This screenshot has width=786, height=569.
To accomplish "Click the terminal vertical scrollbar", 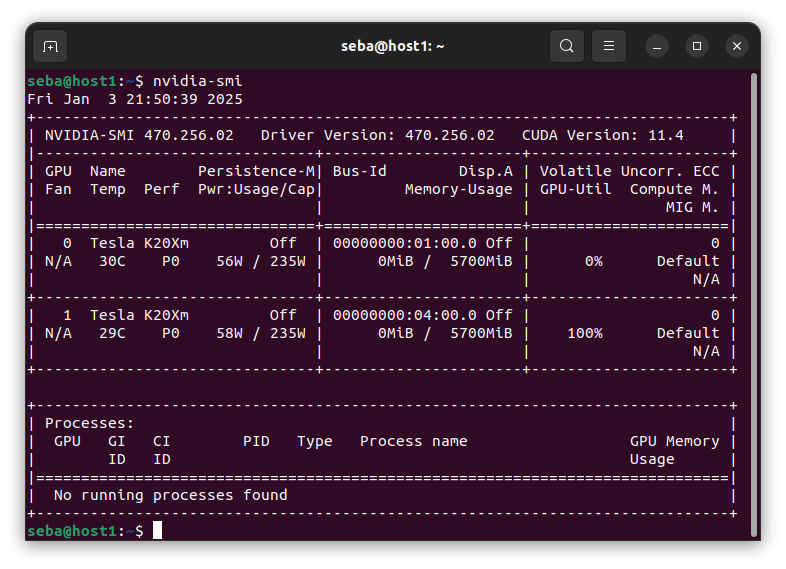I will 754,305.
